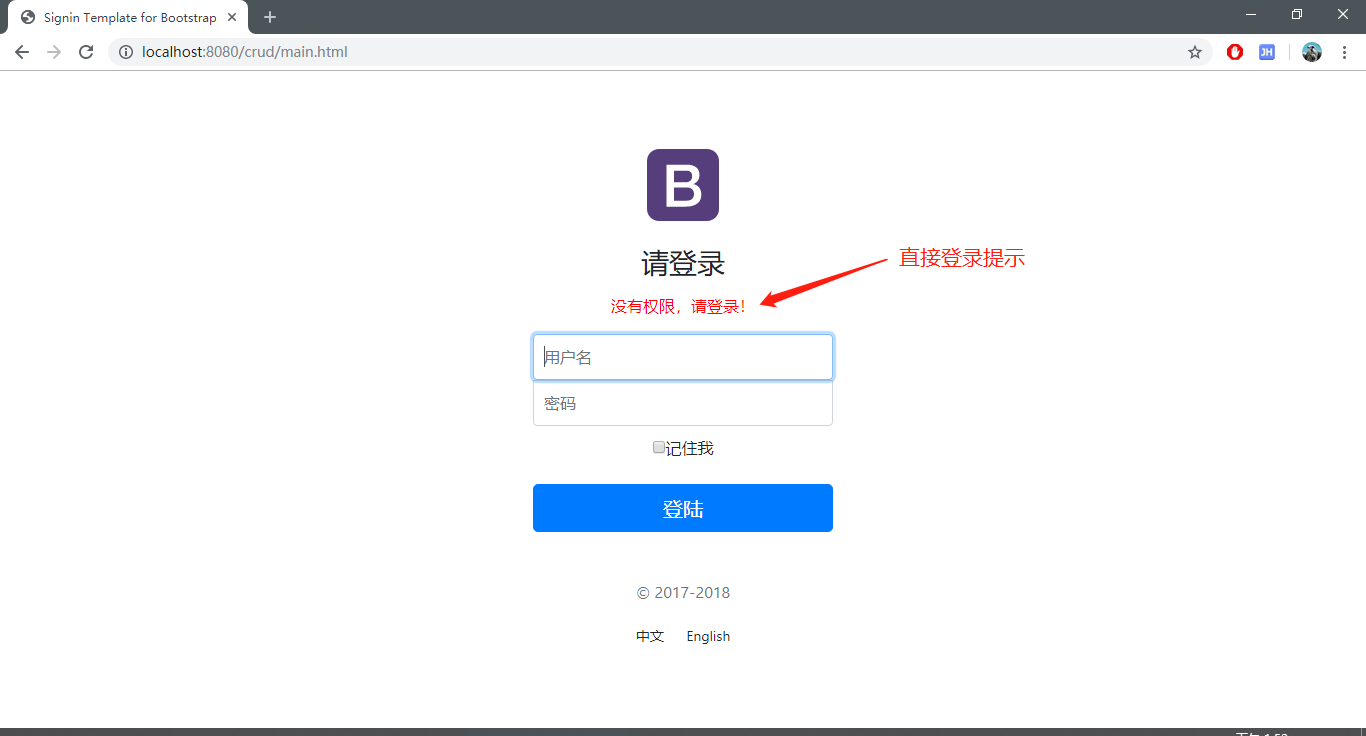Viewport: 1366px width, 736px height.
Task: Click the bookmark star in the address bar
Action: click(1194, 52)
